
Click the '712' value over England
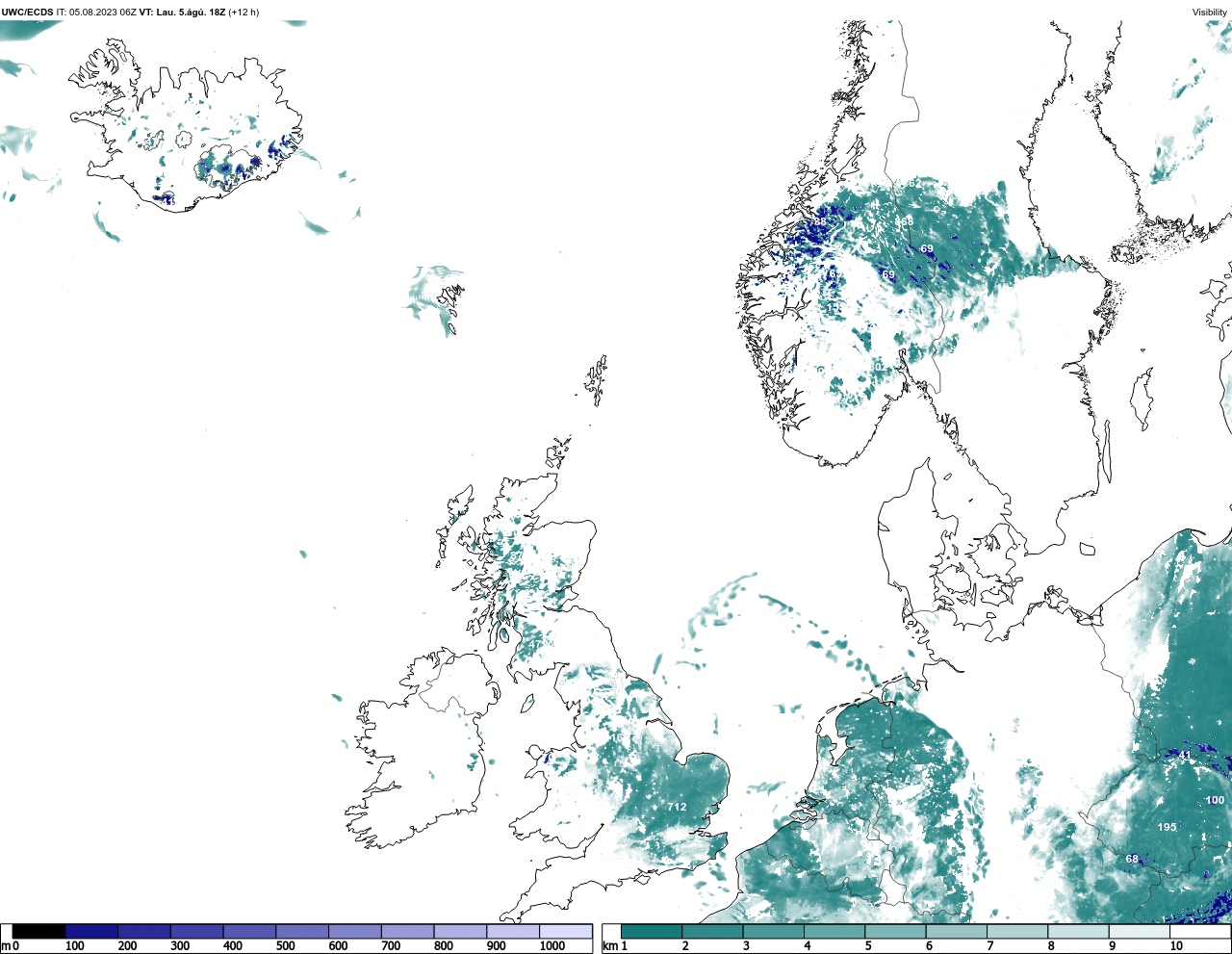677,807
